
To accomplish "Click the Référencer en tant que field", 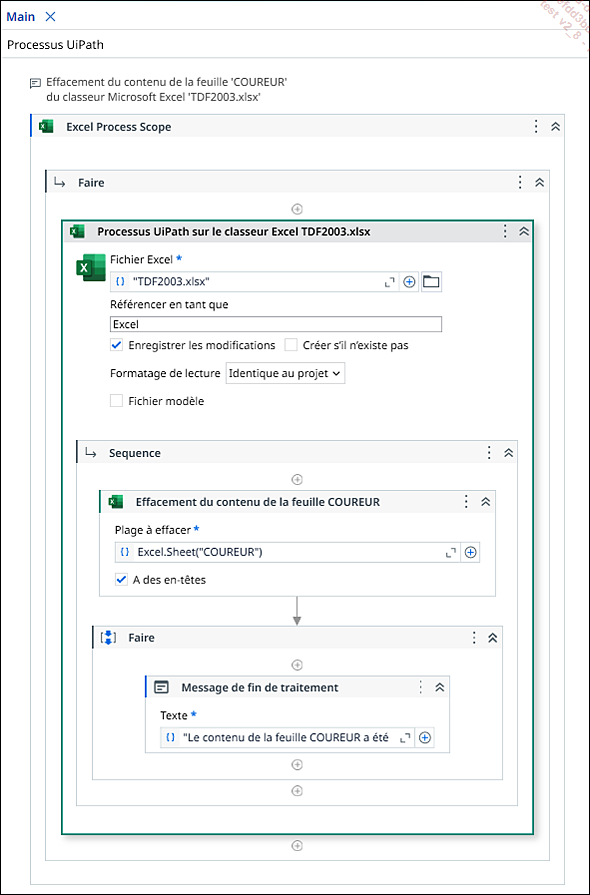I will pos(276,324).
